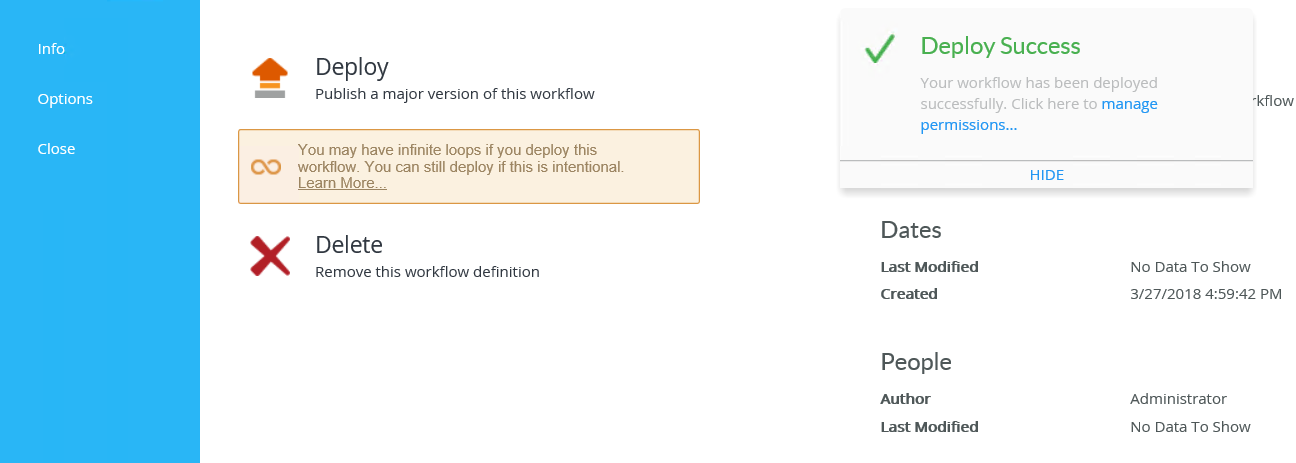
Task: Click the Dates section heading
Action: [910, 230]
